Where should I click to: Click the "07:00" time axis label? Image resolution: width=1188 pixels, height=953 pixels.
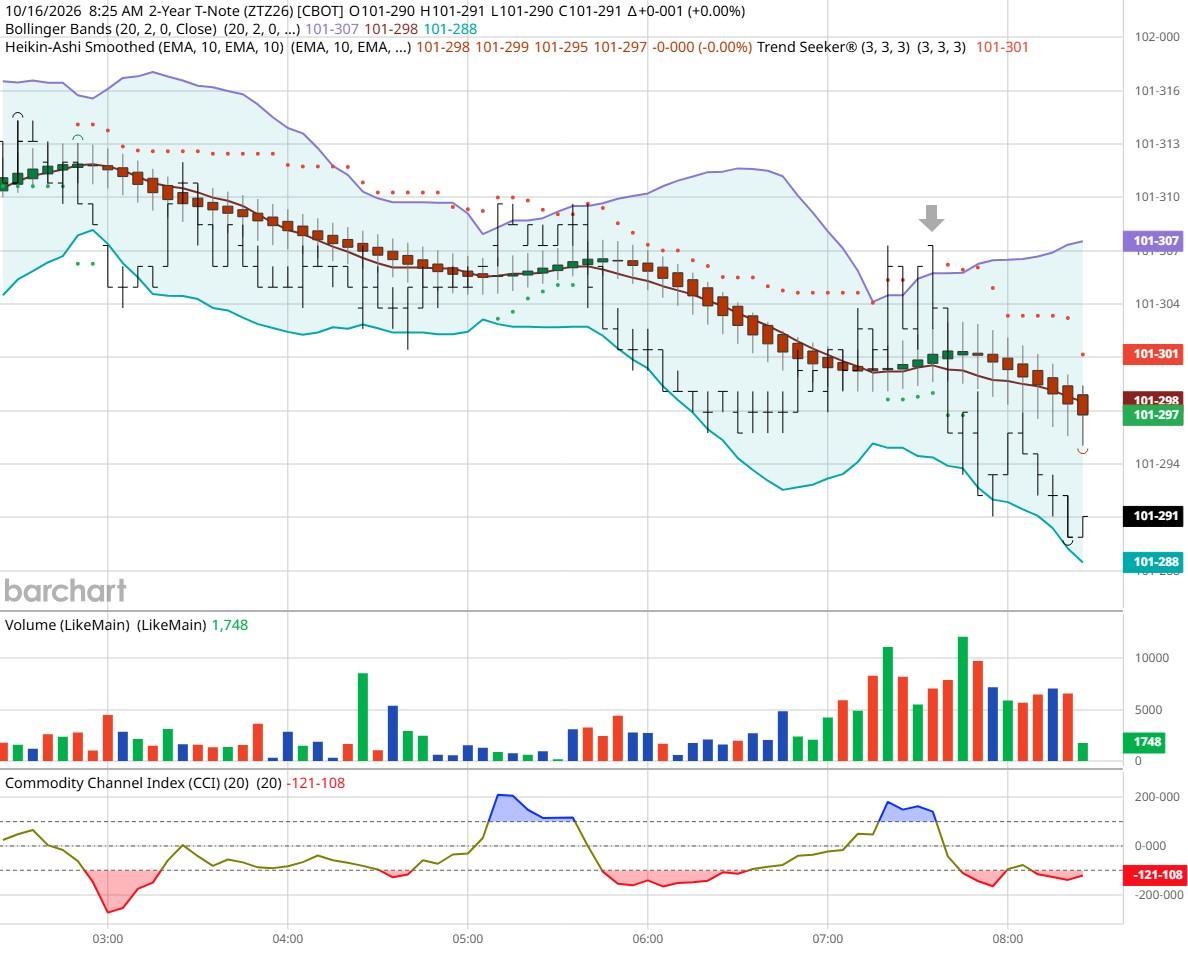(x=827, y=939)
